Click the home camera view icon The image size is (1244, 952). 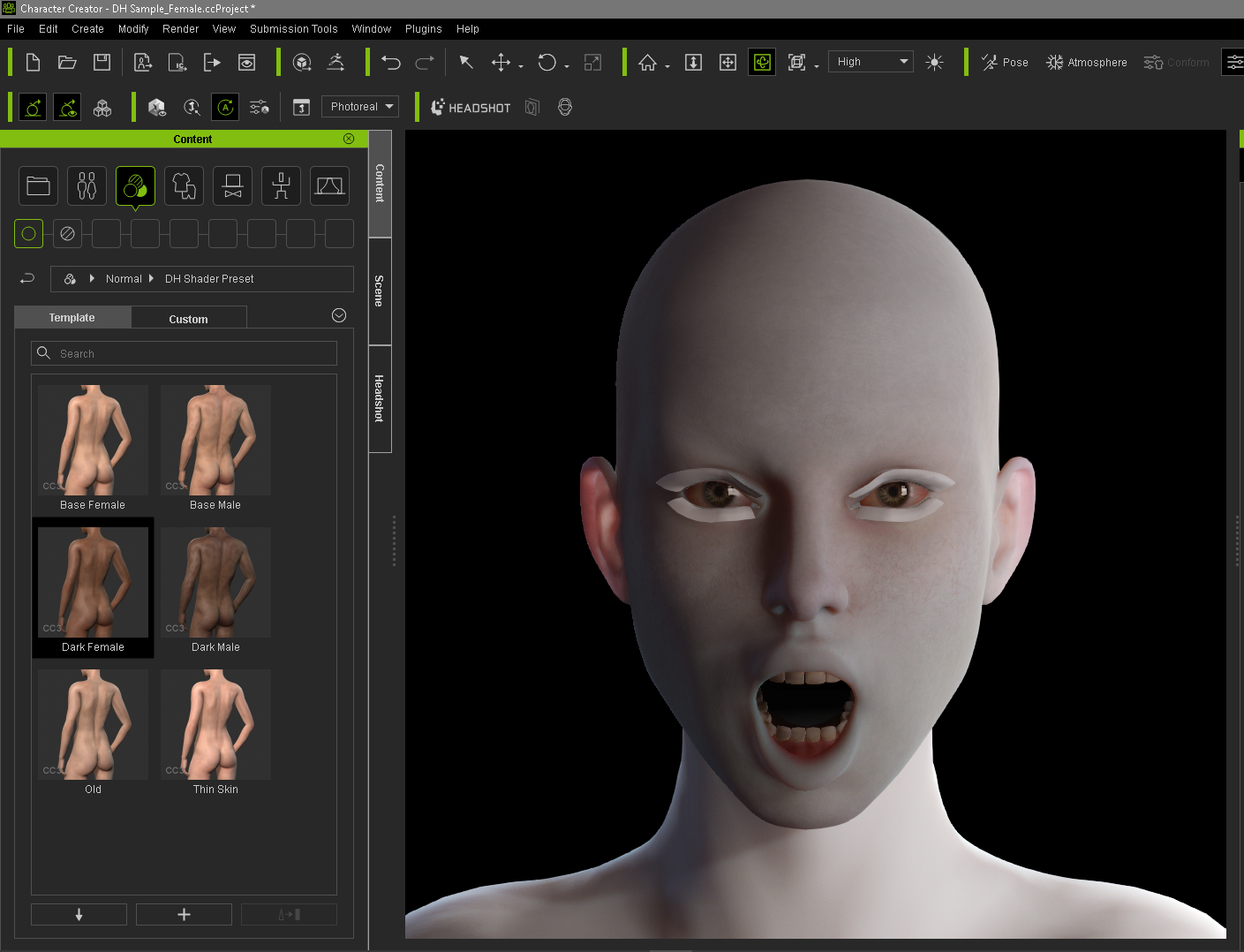click(647, 62)
